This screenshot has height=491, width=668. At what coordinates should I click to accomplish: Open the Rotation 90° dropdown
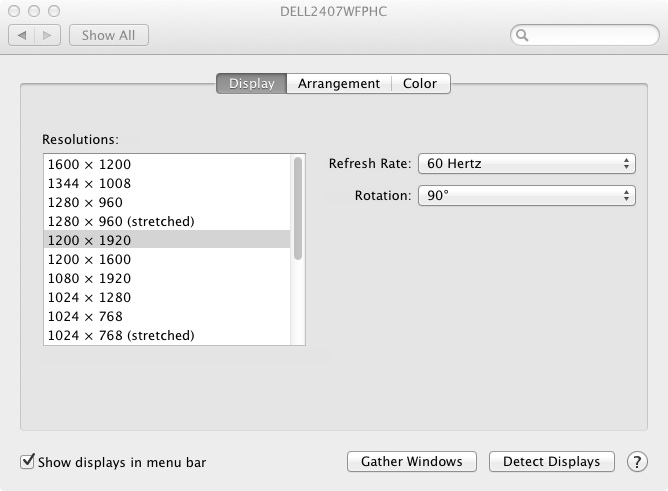(x=527, y=195)
